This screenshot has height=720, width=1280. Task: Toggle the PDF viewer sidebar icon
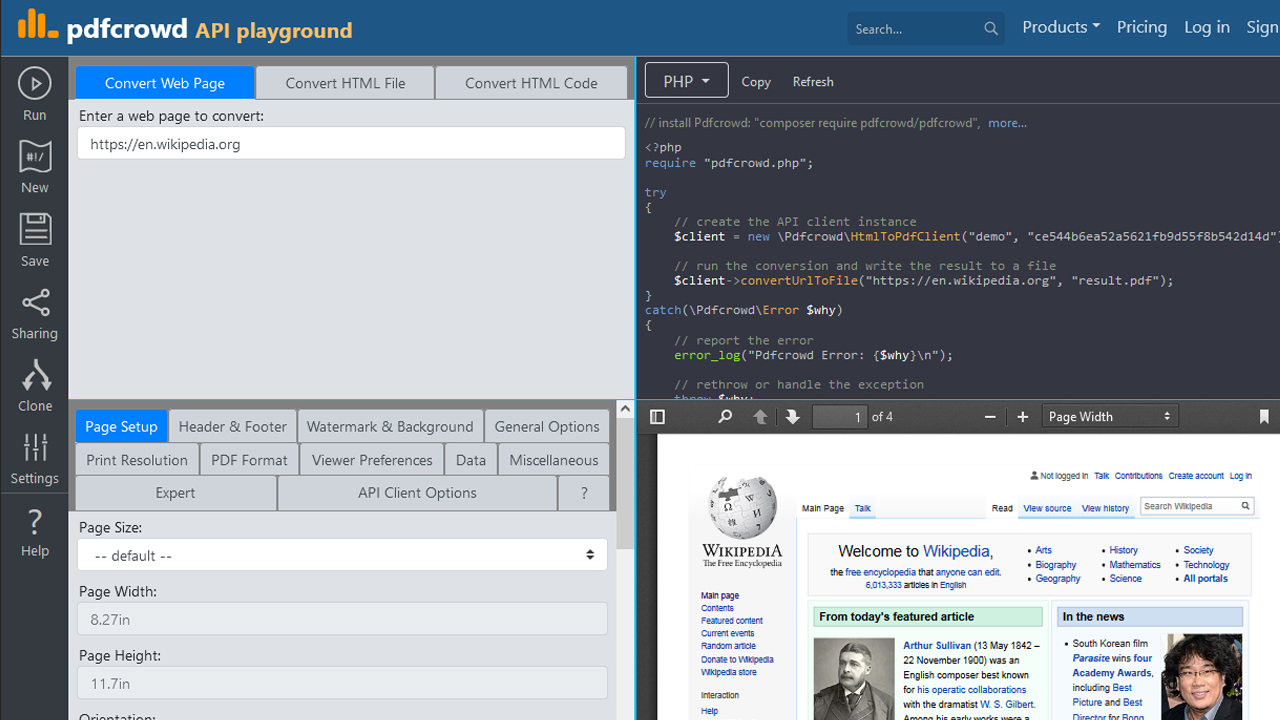(x=657, y=417)
